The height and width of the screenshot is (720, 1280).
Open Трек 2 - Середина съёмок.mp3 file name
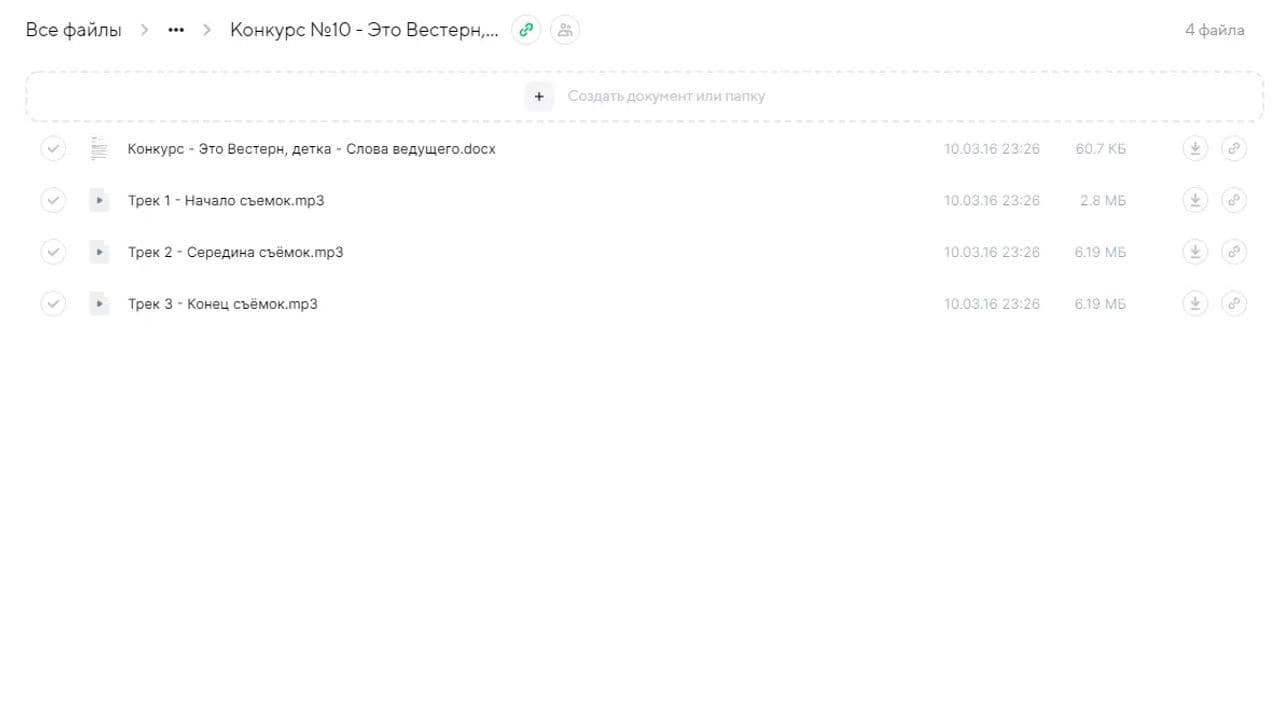click(235, 252)
